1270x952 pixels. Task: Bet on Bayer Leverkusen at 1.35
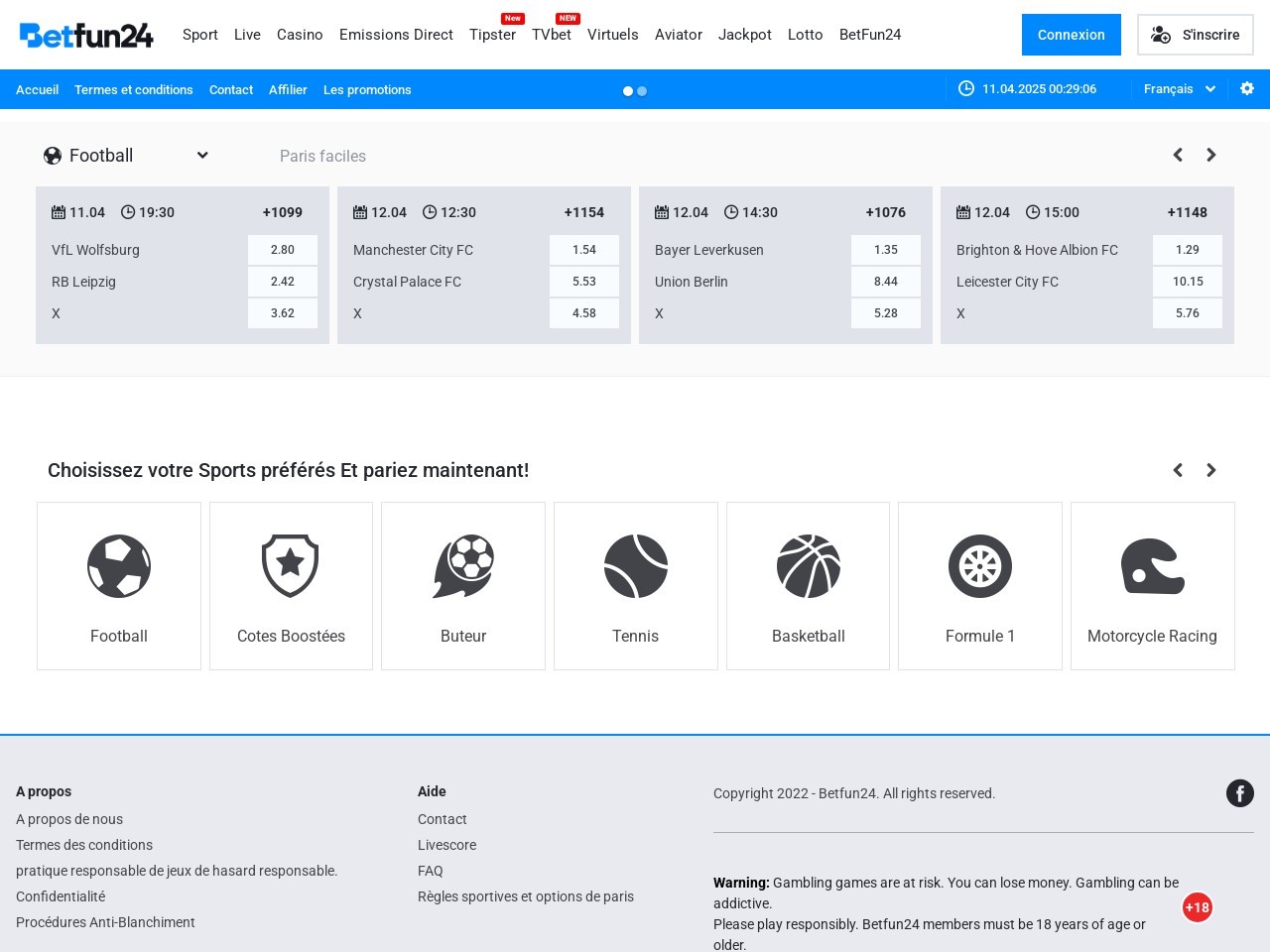(x=886, y=250)
